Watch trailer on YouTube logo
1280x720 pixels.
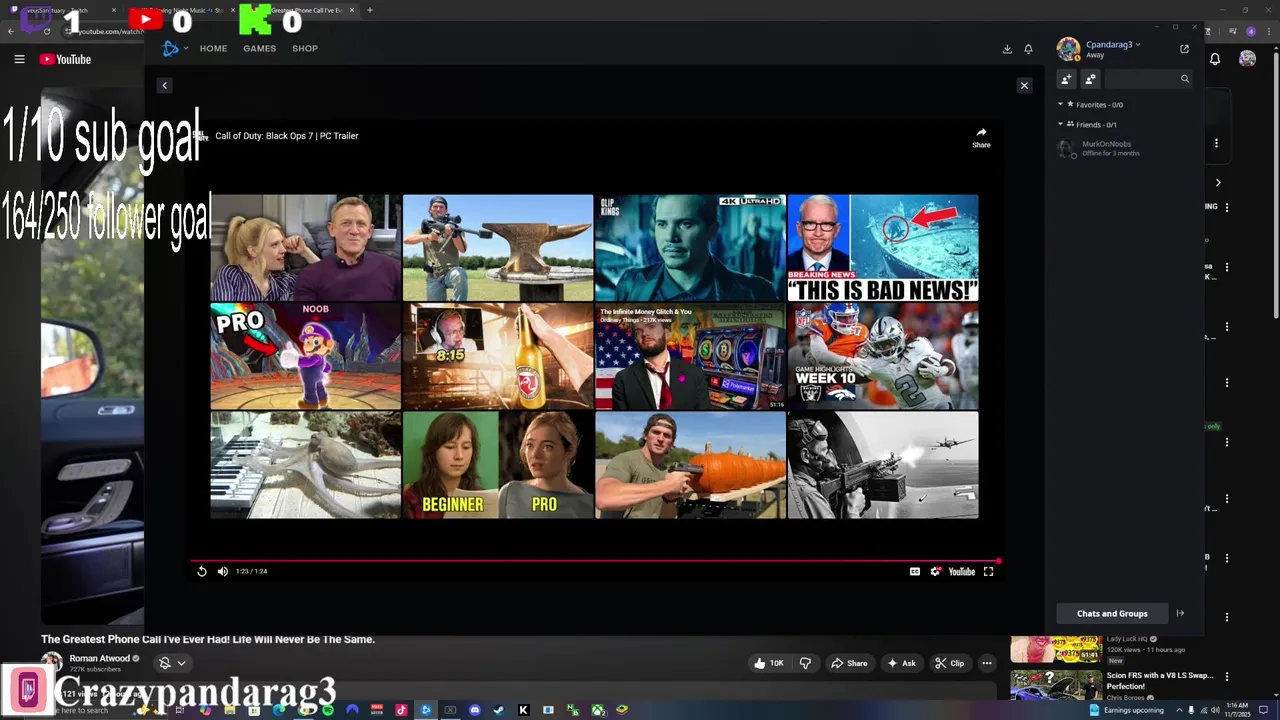(961, 571)
